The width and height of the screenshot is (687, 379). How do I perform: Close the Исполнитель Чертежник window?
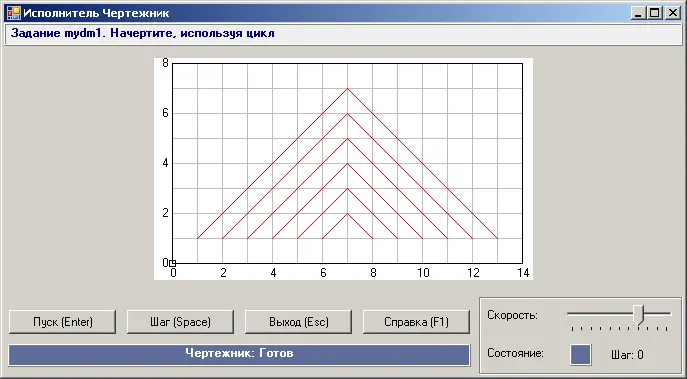tap(672, 14)
